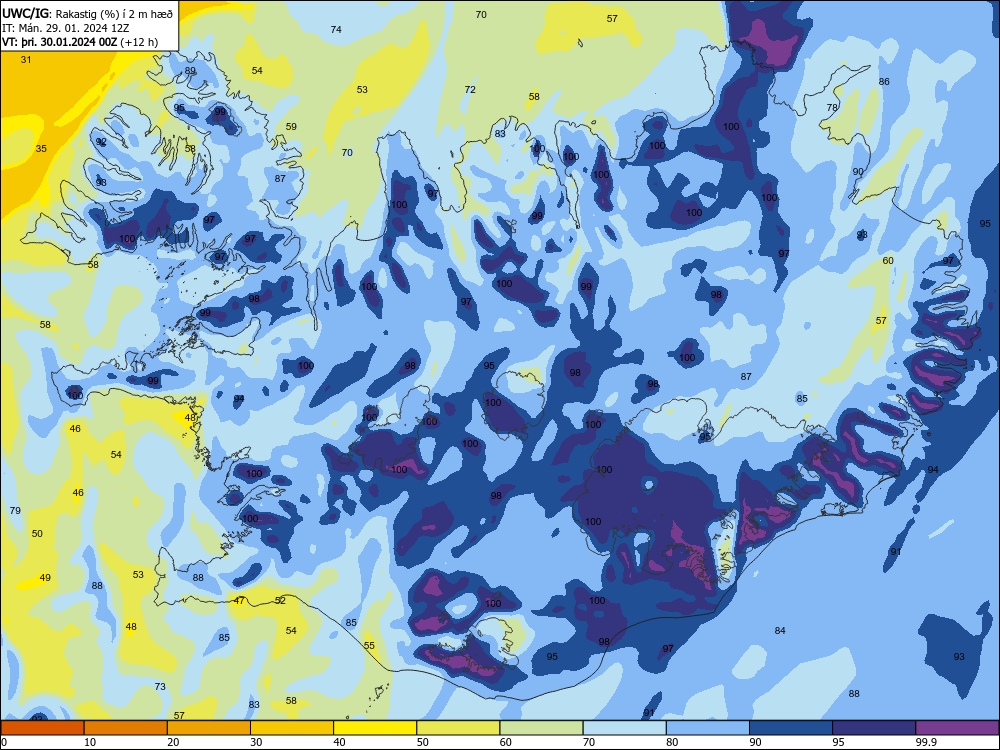Click the light orange 20–30 legend swatch
The image size is (1000, 750).
(209, 728)
